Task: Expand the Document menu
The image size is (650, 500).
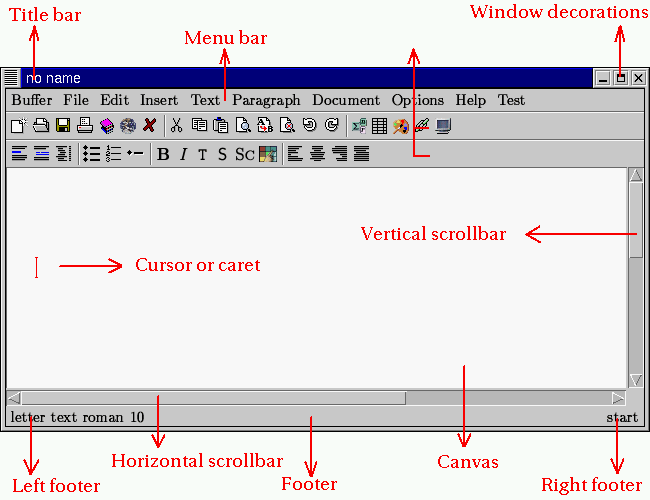Action: pyautogui.click(x=346, y=100)
